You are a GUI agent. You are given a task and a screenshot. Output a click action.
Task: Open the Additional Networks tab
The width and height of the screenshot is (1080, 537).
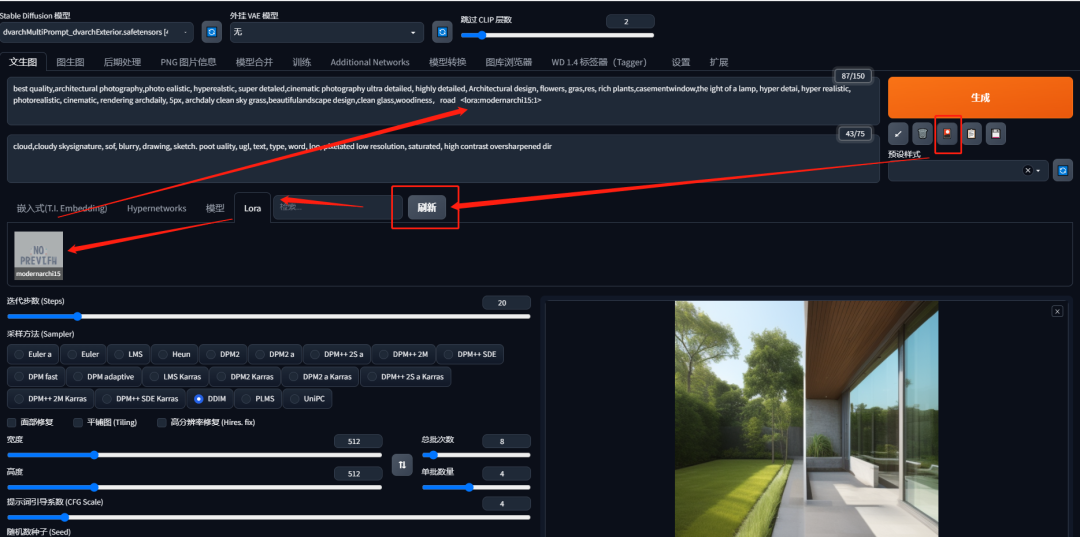click(x=370, y=62)
